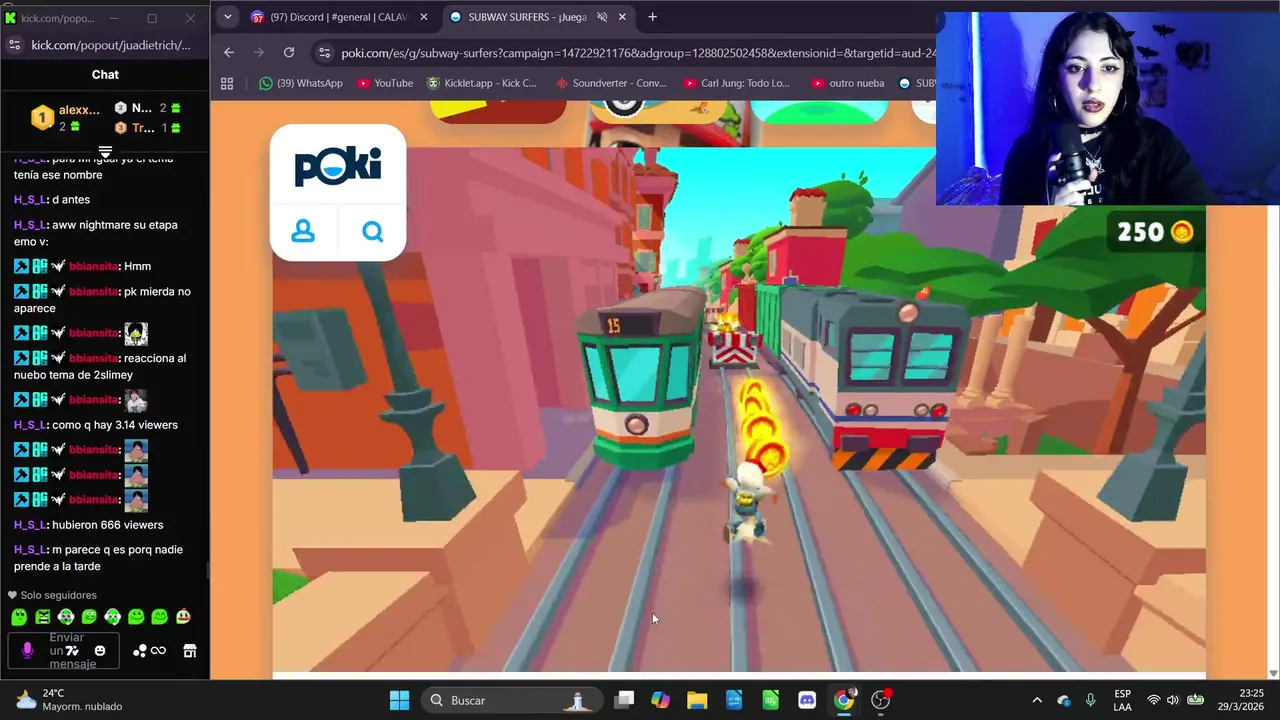Open site info for kick.com popout
This screenshot has height=720, width=1280.
14,45
